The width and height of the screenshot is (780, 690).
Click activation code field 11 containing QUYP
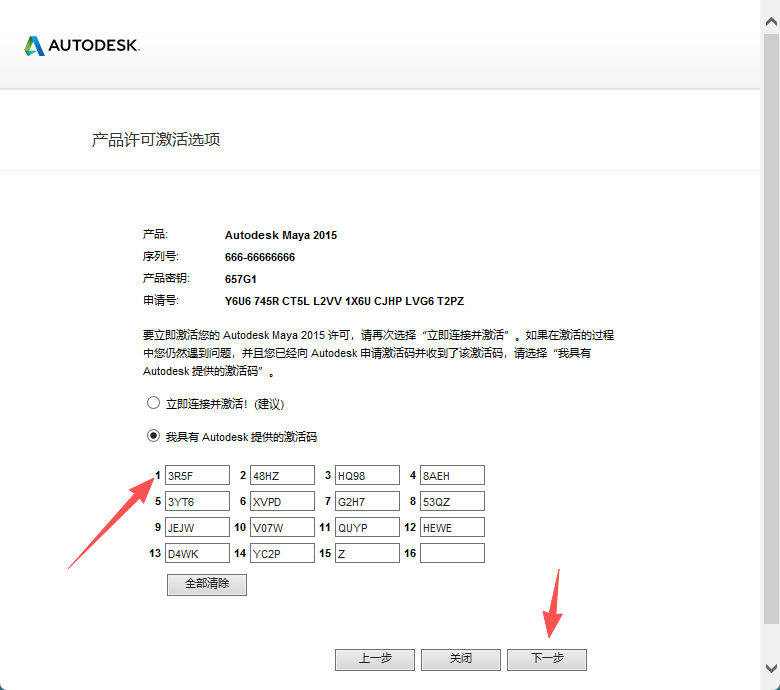tap(368, 527)
